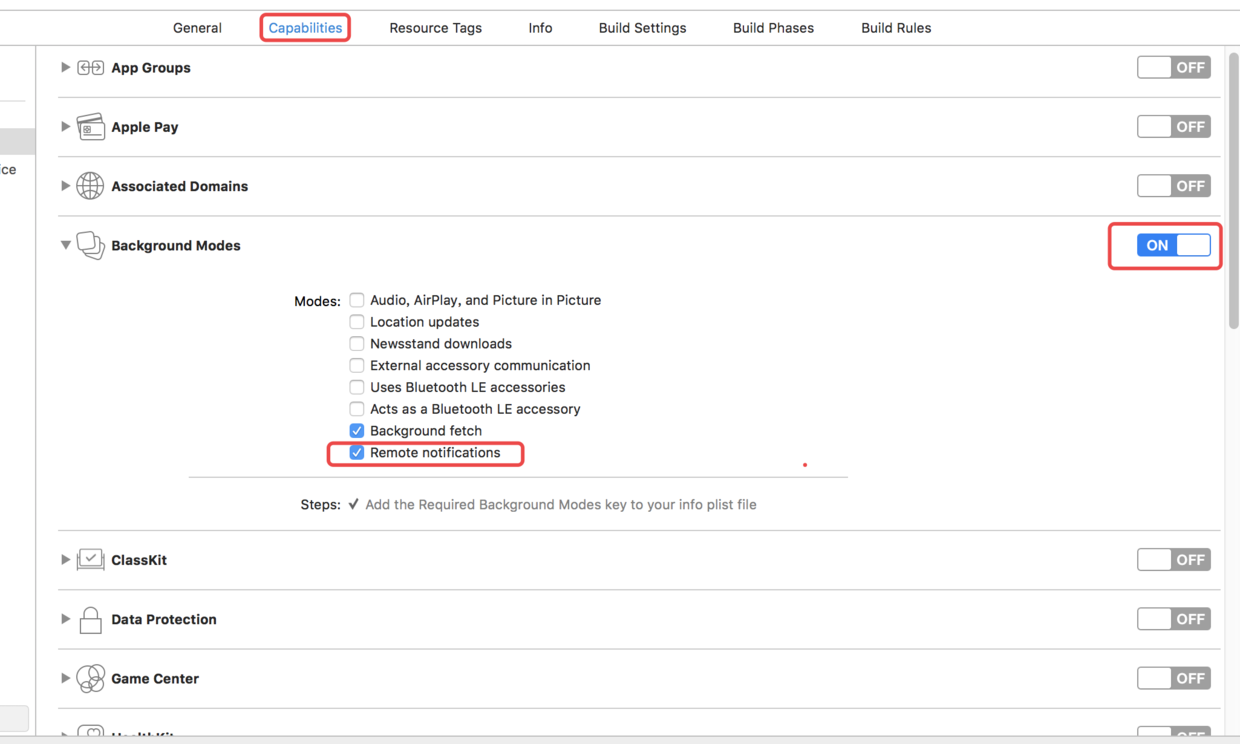Turn off the Background Modes switch
The width and height of the screenshot is (1240, 744).
(1174, 245)
